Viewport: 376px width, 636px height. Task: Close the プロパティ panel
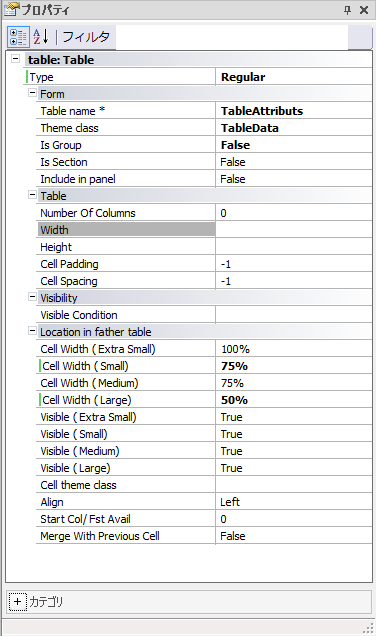[364, 10]
